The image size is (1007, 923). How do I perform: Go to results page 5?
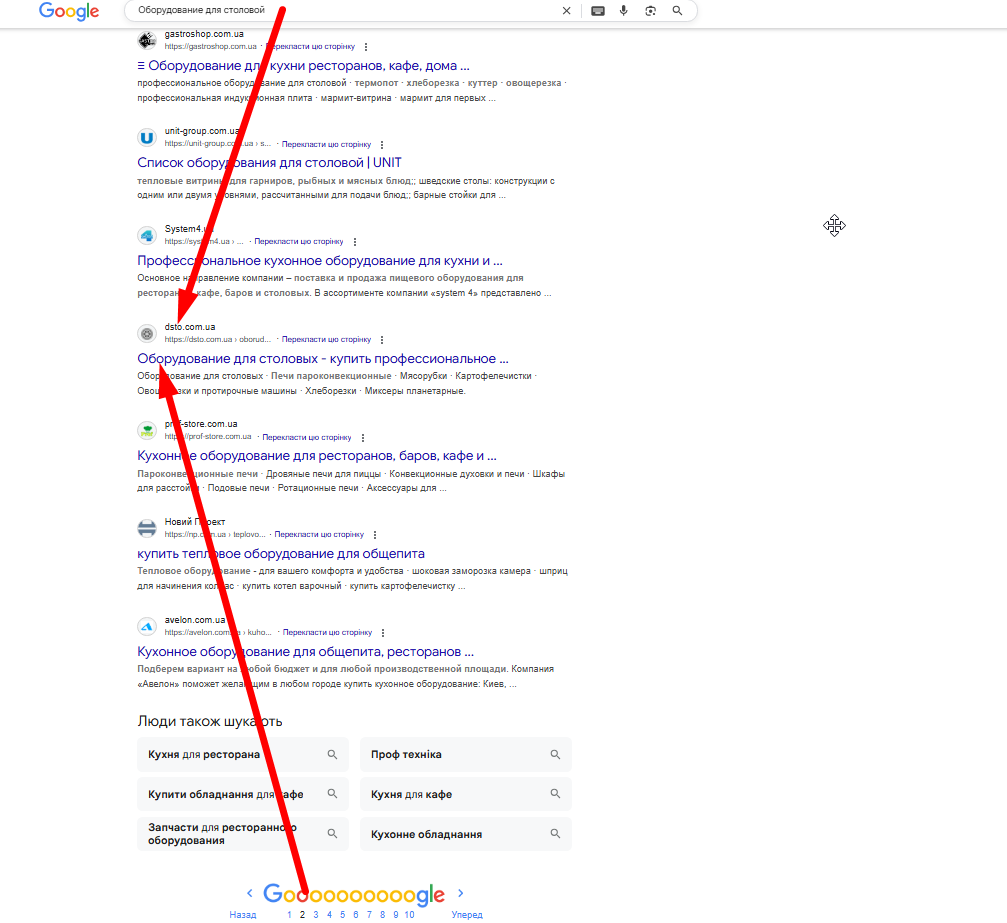tap(343, 915)
